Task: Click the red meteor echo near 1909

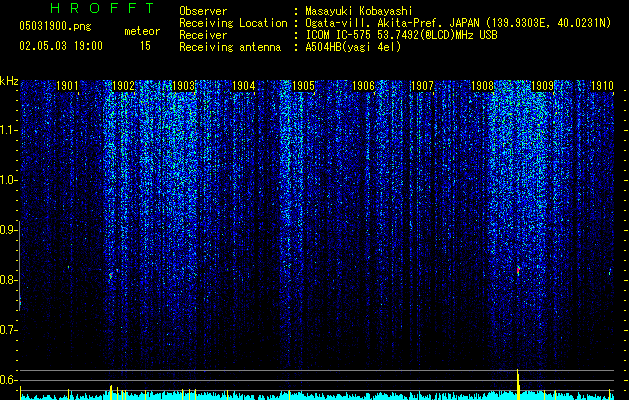Action: click(x=518, y=270)
